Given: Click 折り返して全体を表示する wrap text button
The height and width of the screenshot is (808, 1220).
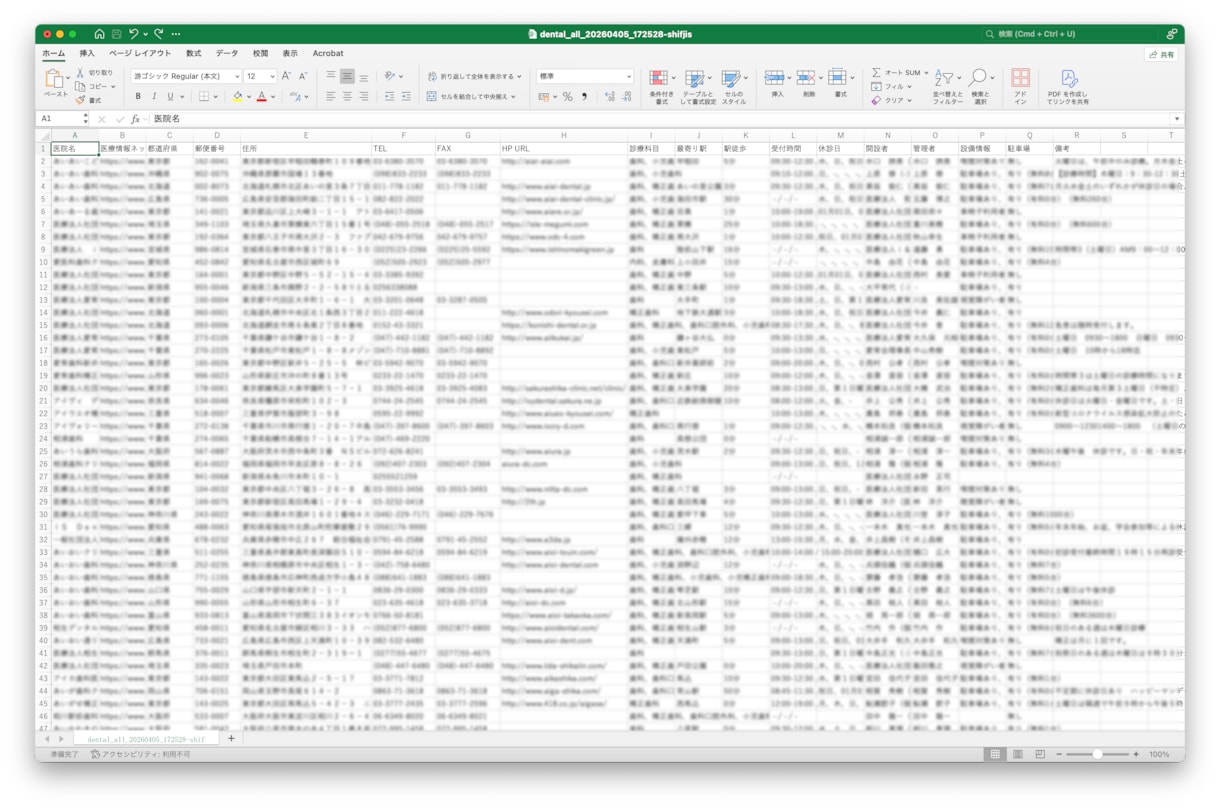Looking at the screenshot, I should 474,76.
